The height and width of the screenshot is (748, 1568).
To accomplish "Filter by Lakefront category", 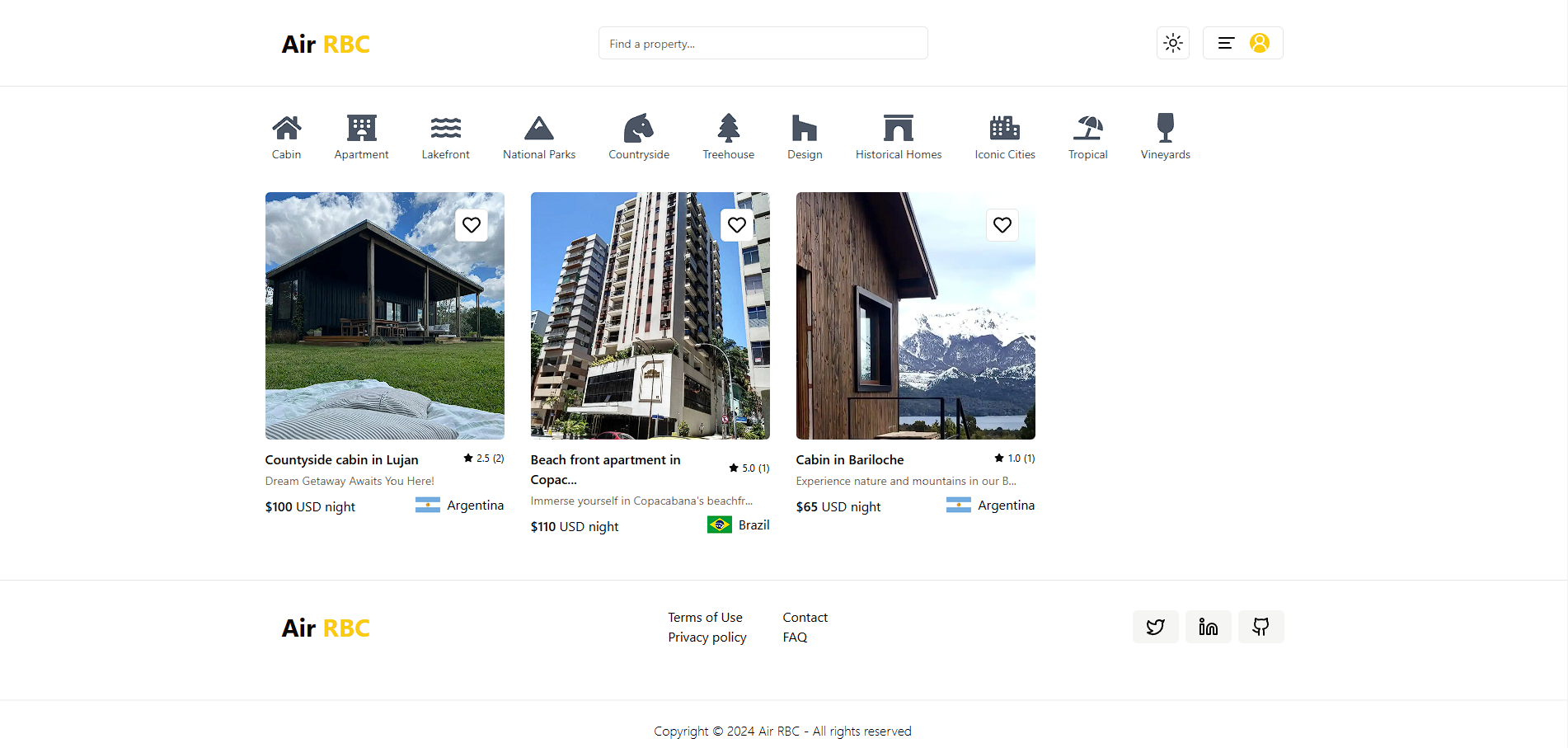I will point(445,129).
